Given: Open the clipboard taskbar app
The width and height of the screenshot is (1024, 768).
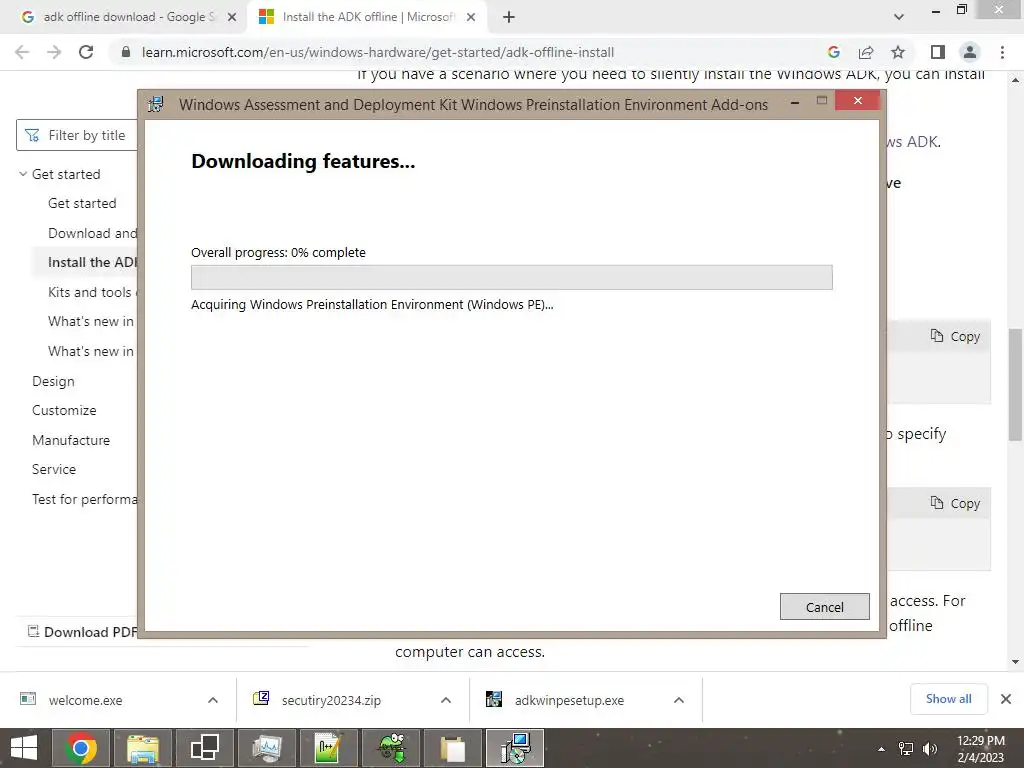Looking at the screenshot, I should coord(453,748).
